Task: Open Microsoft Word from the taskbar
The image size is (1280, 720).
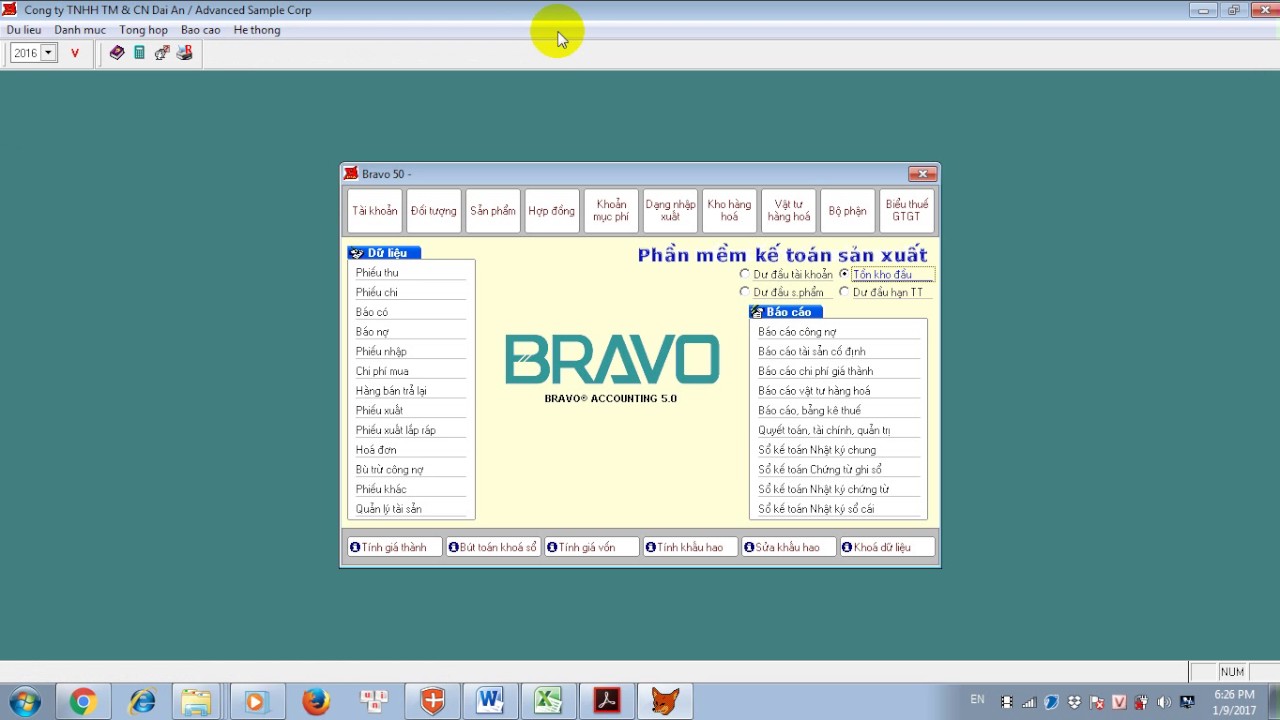Action: point(490,702)
